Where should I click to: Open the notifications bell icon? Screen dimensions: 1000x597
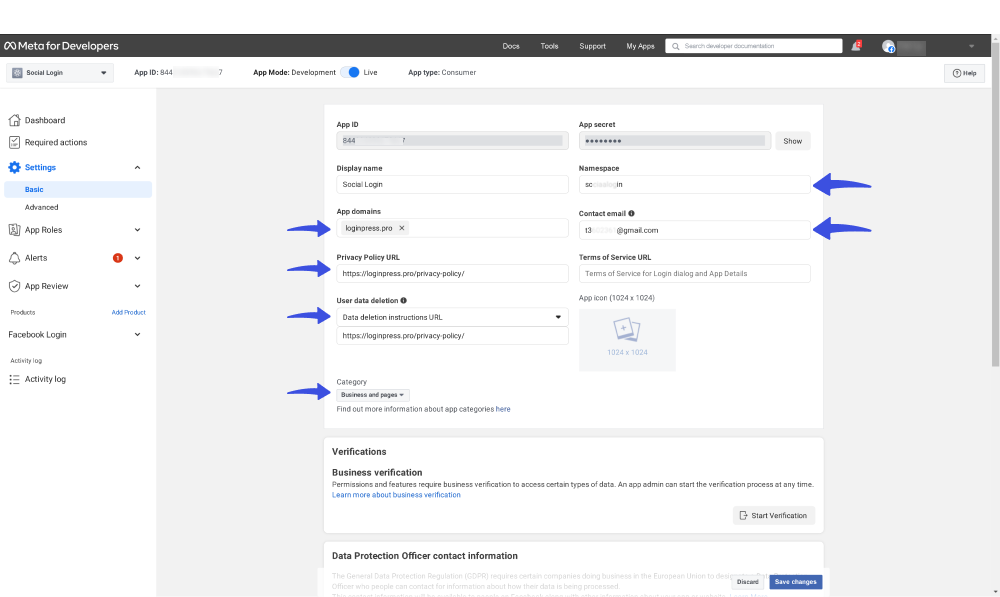pos(856,46)
